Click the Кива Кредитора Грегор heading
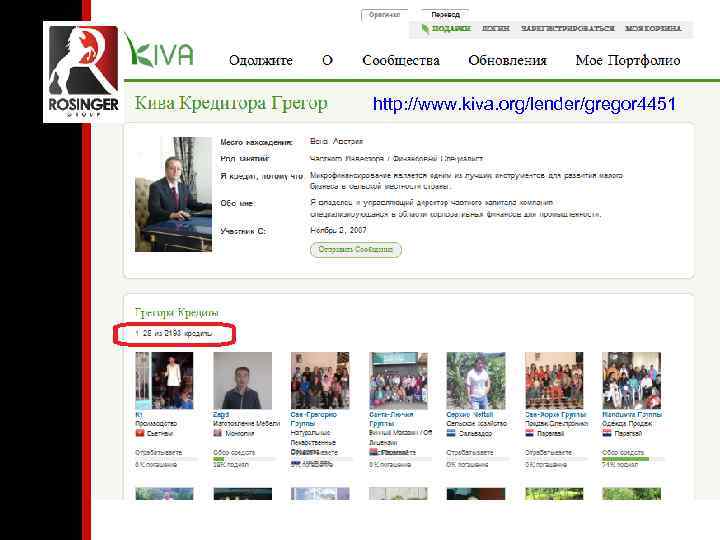 [231, 103]
